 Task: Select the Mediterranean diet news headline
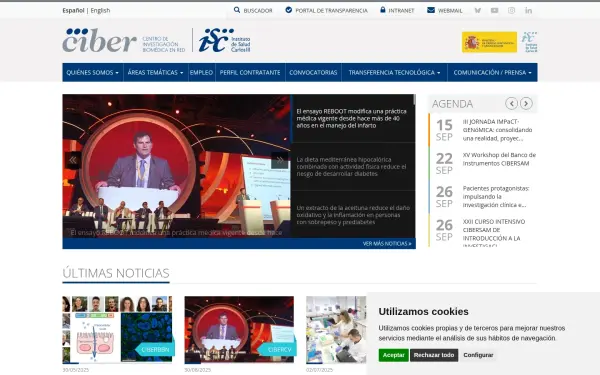click(x=352, y=166)
